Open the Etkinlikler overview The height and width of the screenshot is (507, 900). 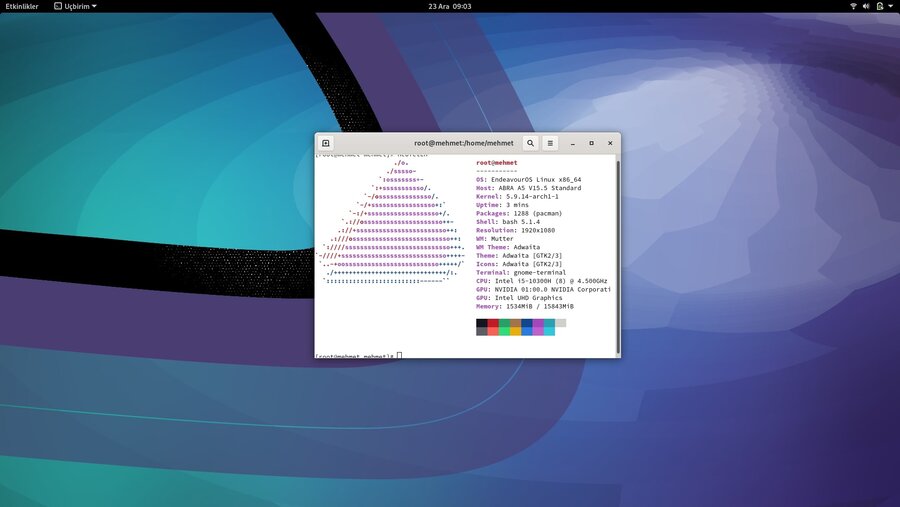pyautogui.click(x=21, y=6)
